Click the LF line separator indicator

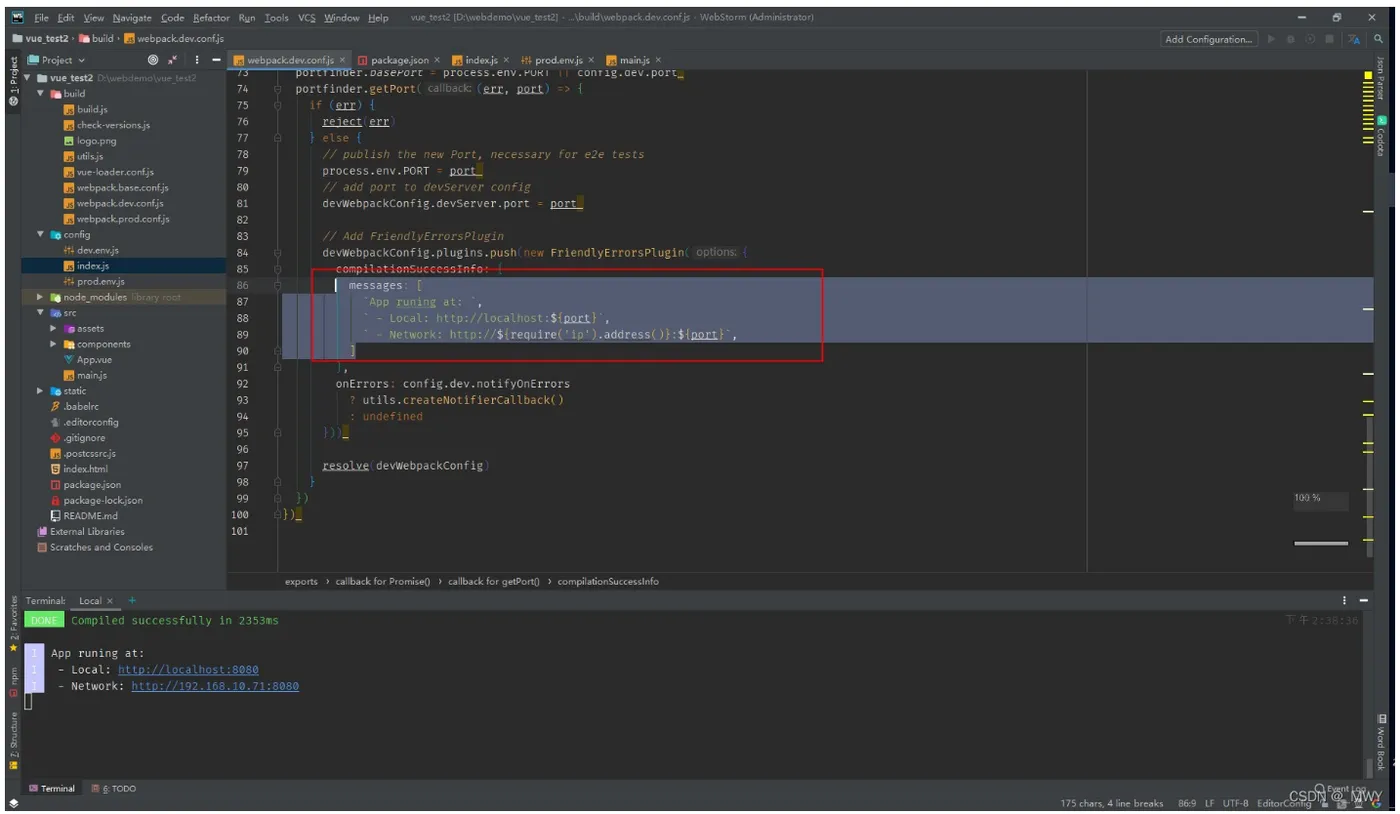pos(1210,803)
